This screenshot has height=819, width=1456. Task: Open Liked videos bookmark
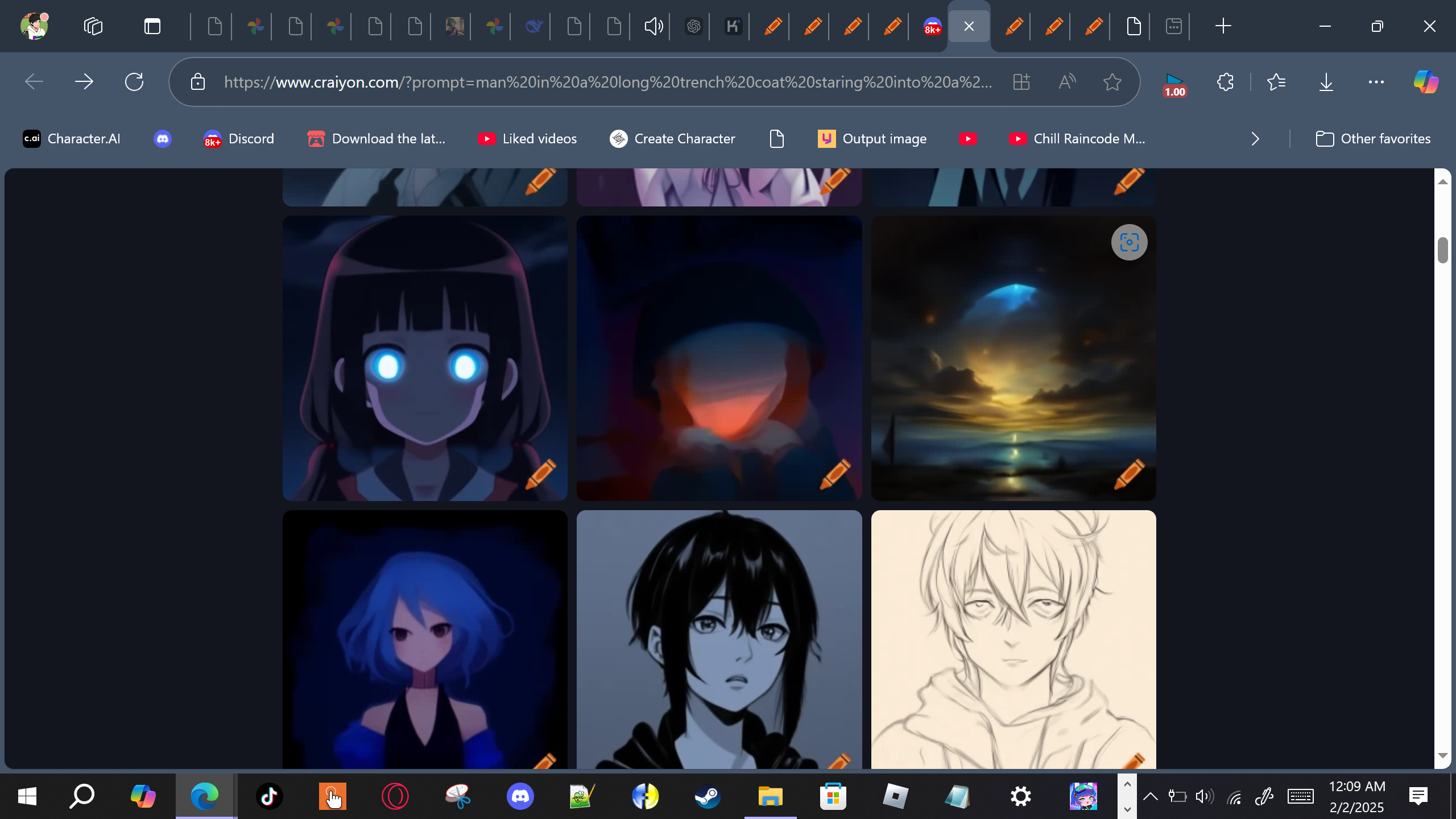pos(527,139)
